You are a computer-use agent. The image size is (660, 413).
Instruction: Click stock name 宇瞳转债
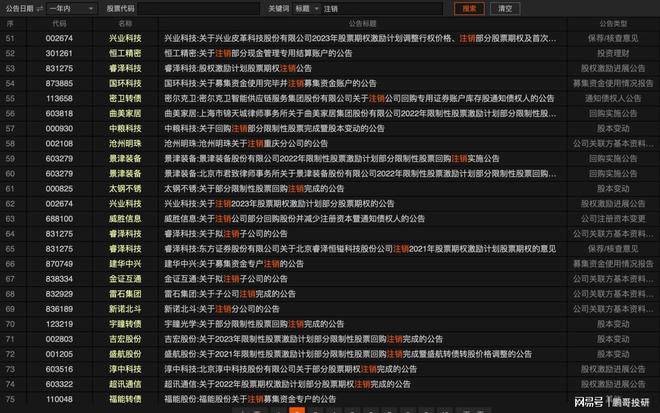click(x=125, y=324)
